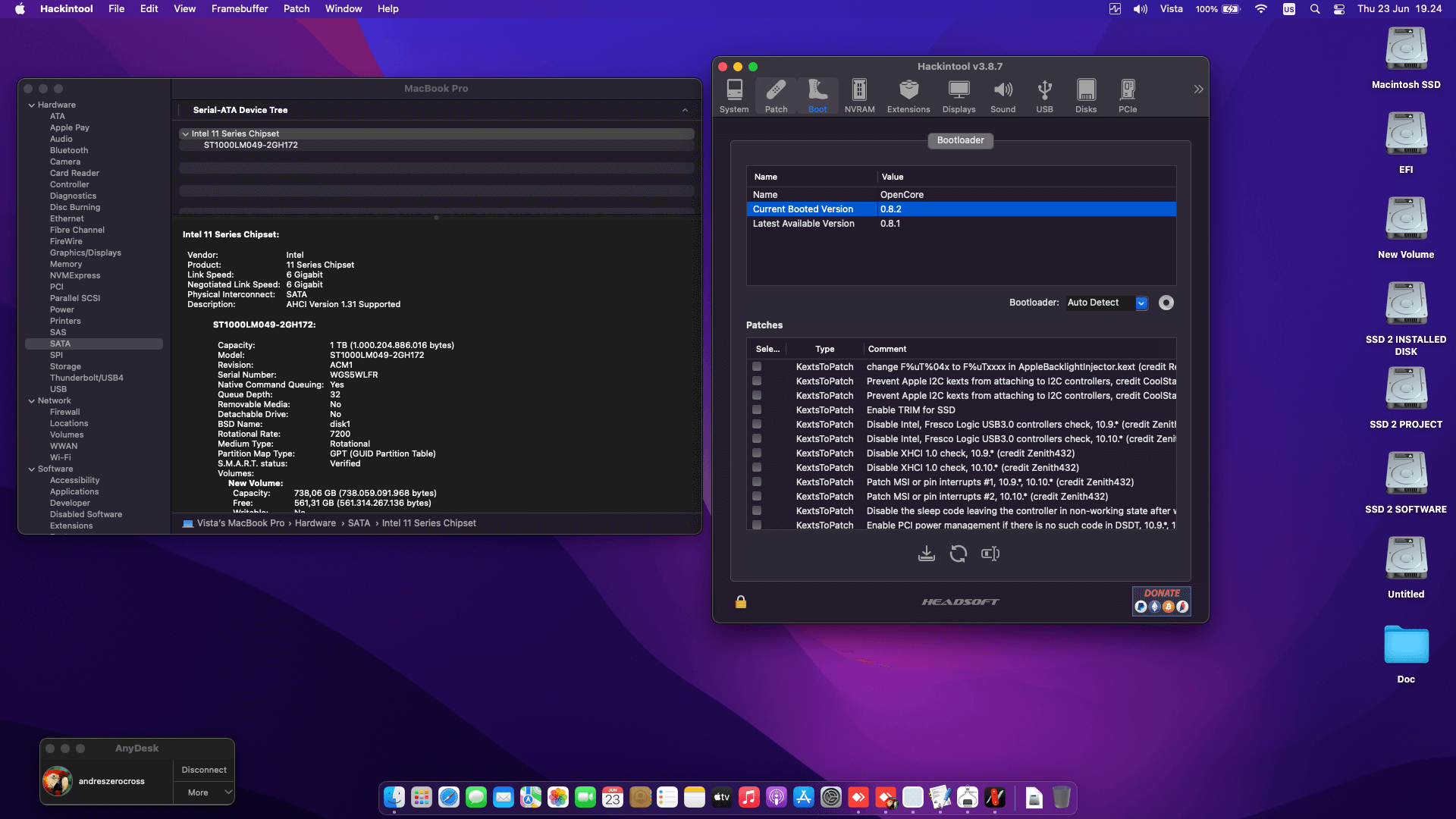Collapse the Network section in System Information

[32, 401]
